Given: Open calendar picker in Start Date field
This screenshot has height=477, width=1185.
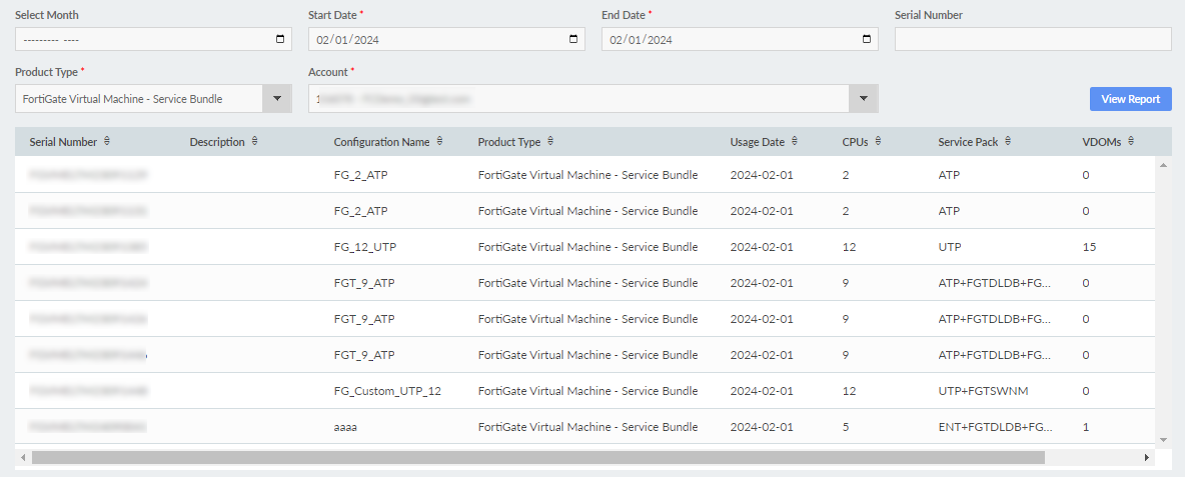Looking at the screenshot, I should [x=574, y=39].
